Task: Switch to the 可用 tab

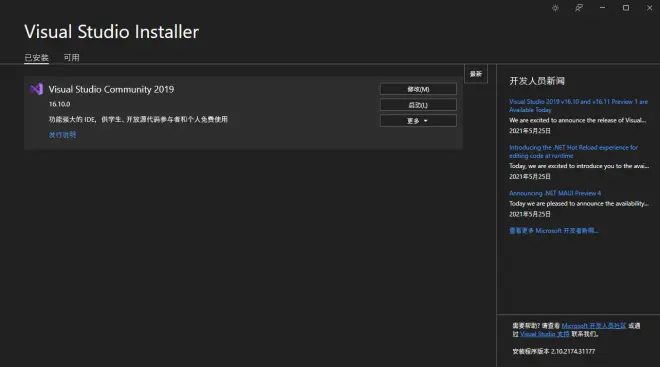Action: tap(72, 58)
